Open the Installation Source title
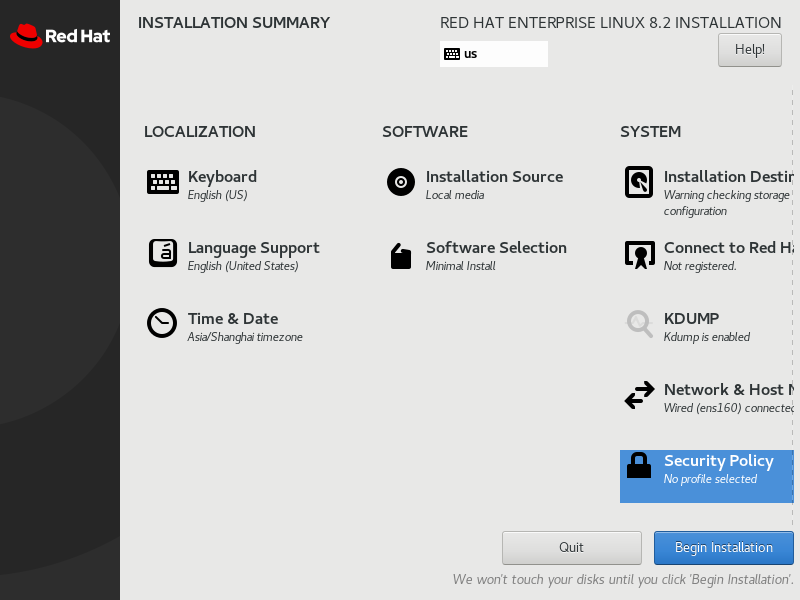This screenshot has width=800, height=600. click(494, 177)
